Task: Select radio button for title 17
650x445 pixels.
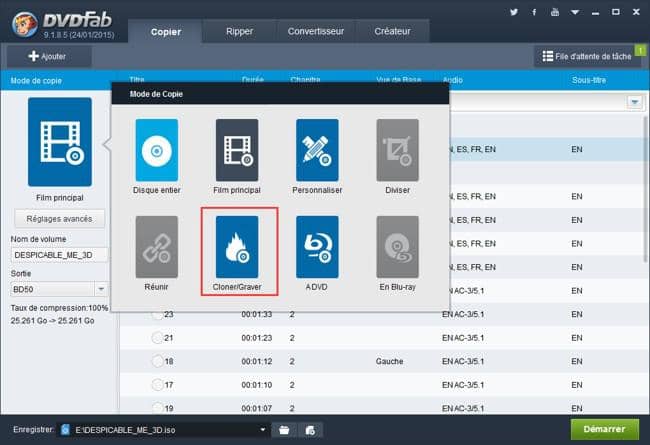Action: tap(157, 385)
